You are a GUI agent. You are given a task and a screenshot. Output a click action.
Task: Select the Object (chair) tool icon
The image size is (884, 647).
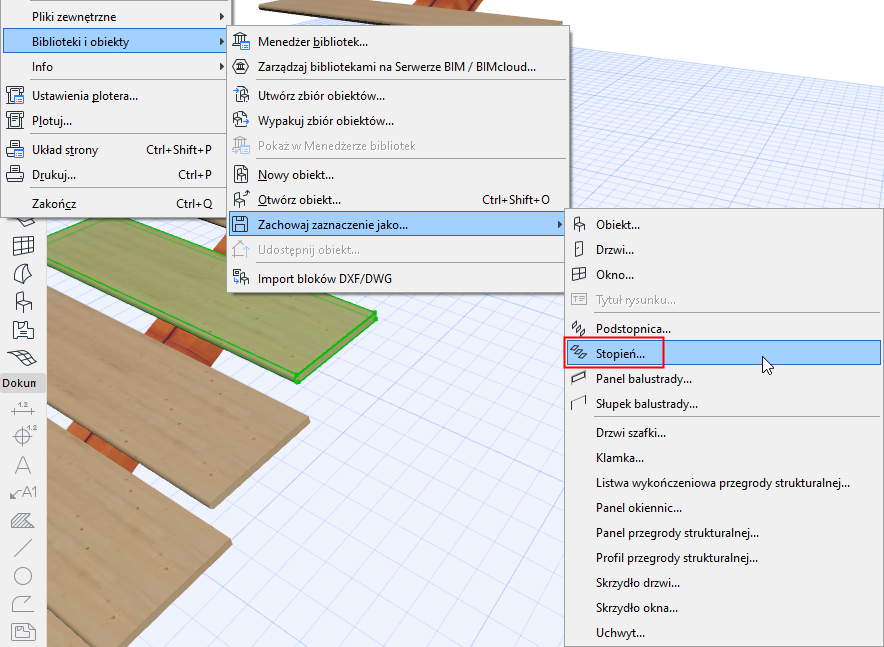23,302
